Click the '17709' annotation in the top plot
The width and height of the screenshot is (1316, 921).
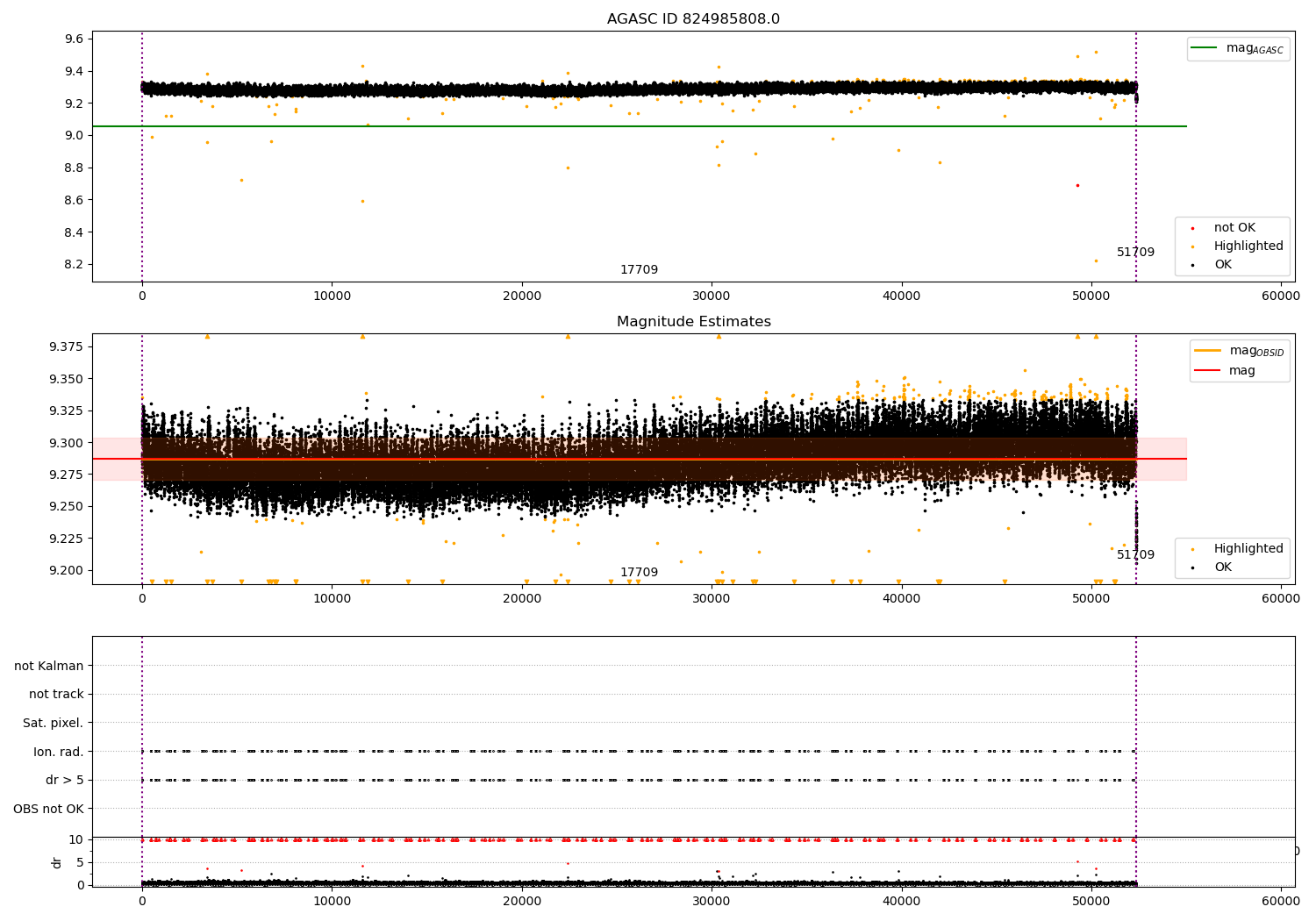[639, 270]
